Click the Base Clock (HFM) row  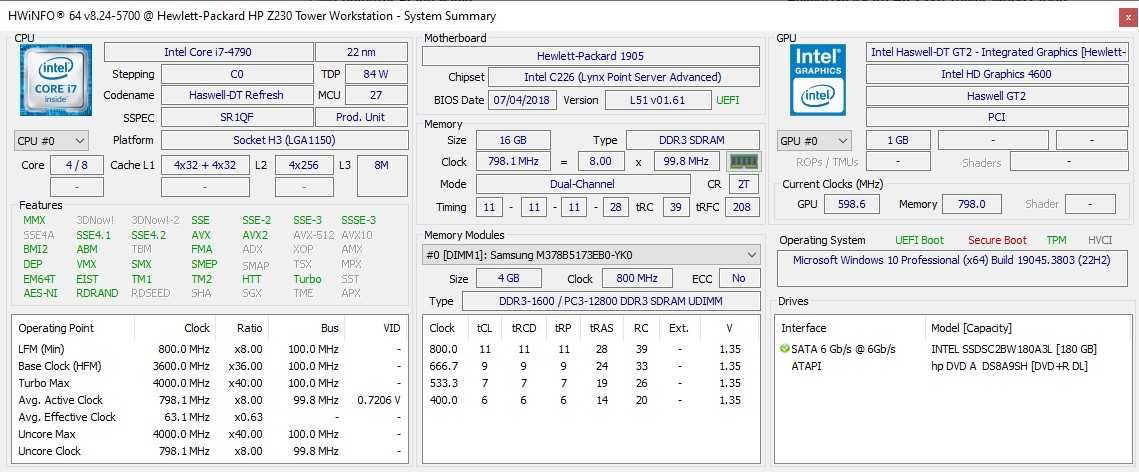209,366
